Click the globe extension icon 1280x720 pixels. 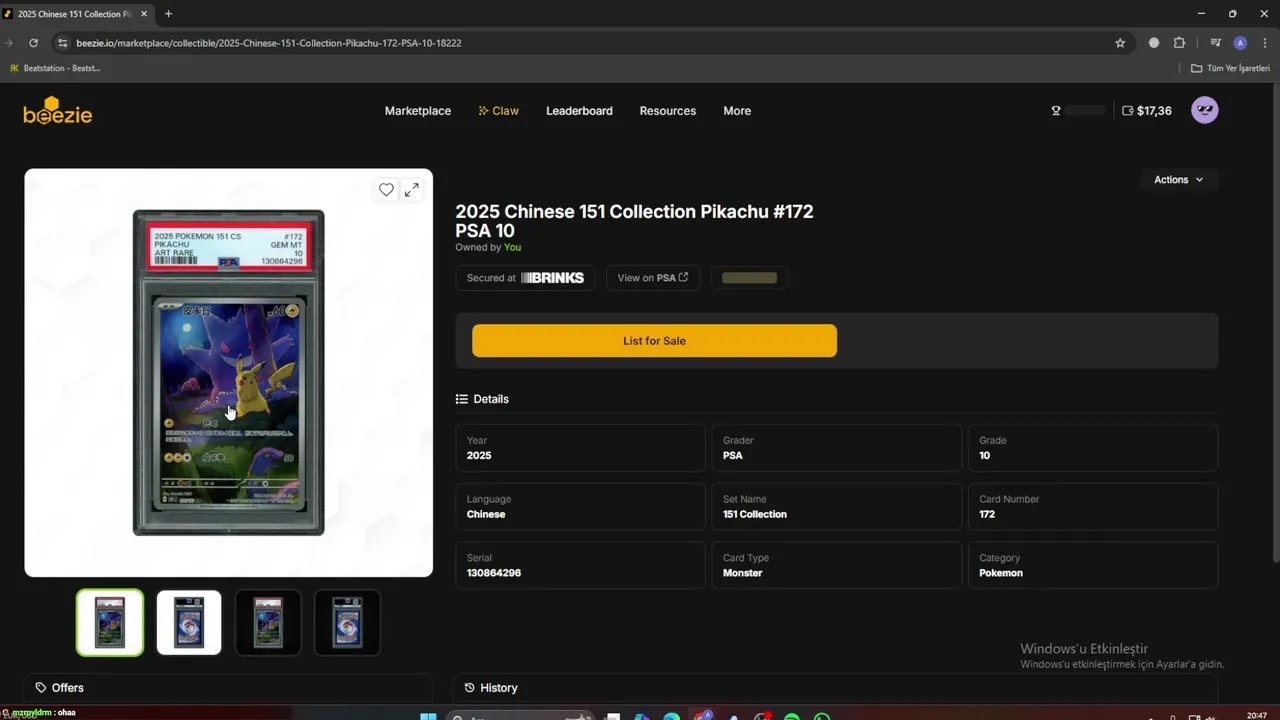tap(1154, 43)
